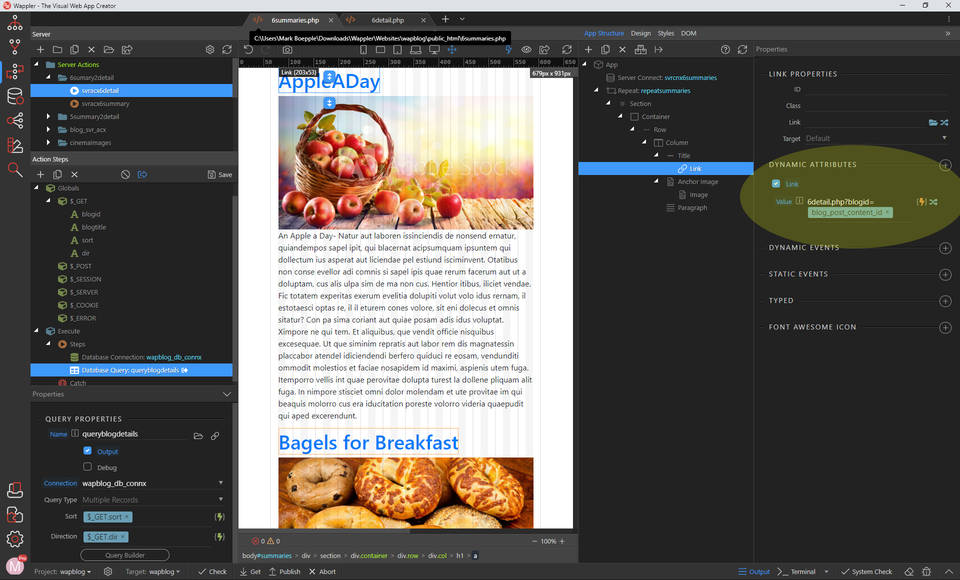This screenshot has width=960, height=580.
Task: Open the Database Manager sidebar icon
Action: [x=15, y=97]
